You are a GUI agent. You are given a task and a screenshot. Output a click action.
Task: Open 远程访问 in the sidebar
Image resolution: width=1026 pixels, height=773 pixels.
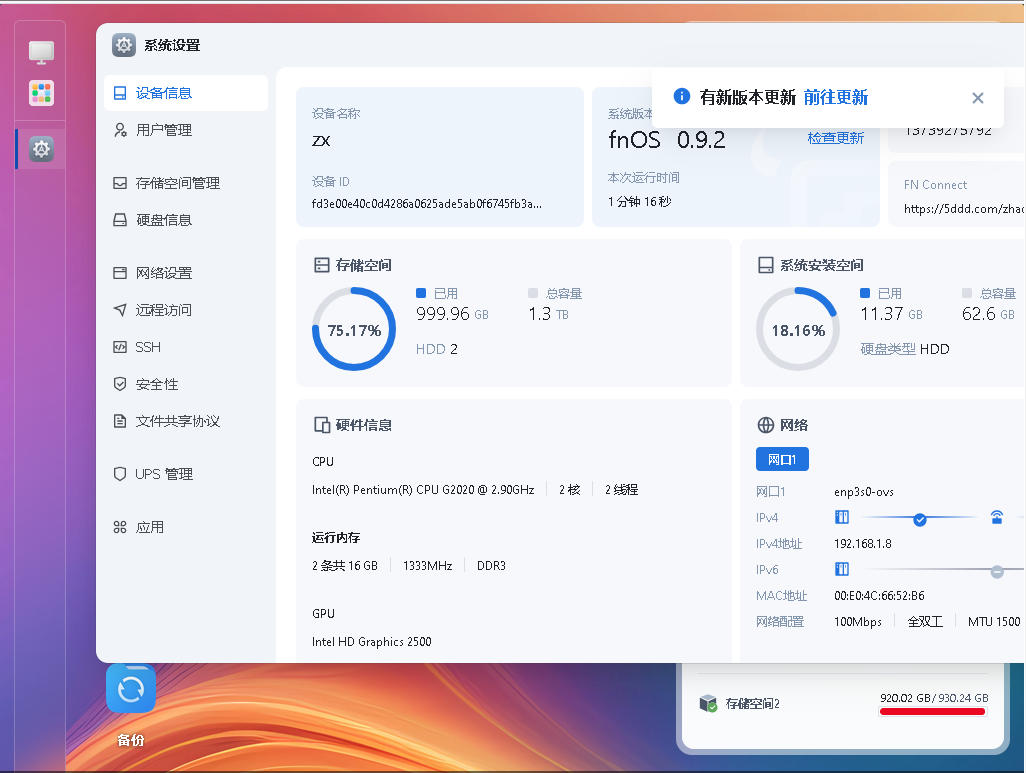click(x=186, y=310)
